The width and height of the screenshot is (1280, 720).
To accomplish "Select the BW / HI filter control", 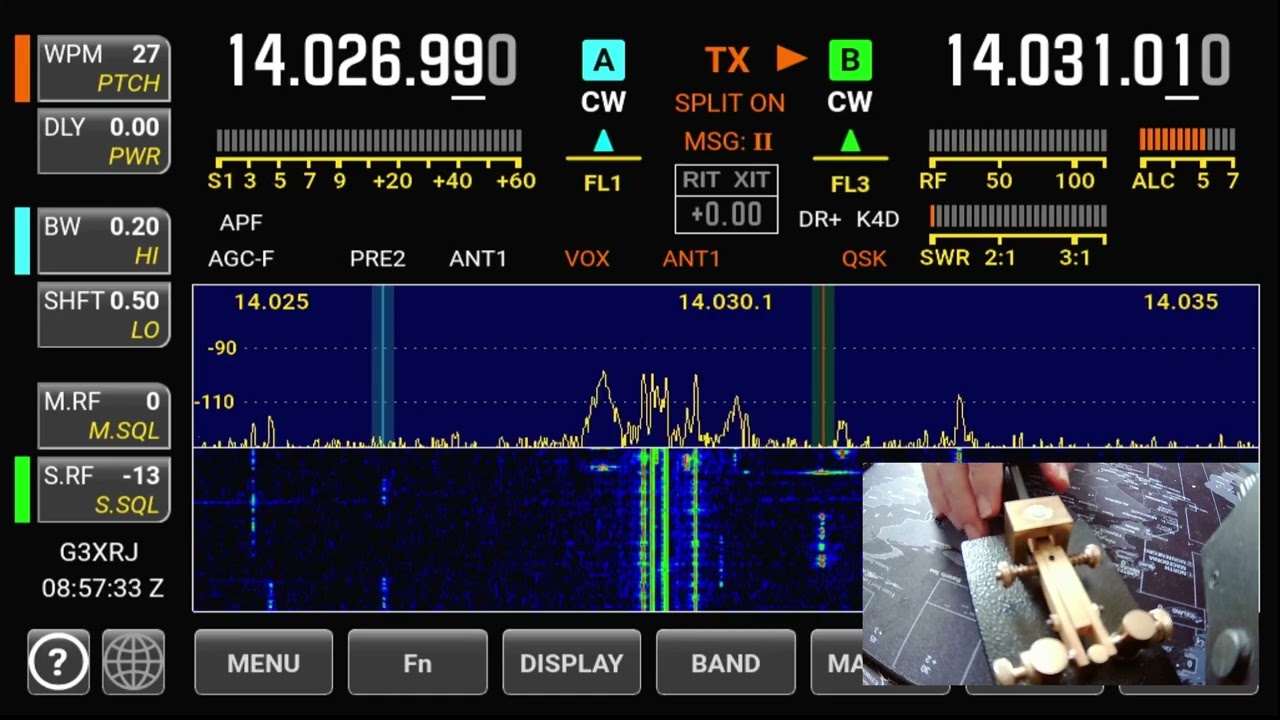I will pyautogui.click(x=104, y=241).
